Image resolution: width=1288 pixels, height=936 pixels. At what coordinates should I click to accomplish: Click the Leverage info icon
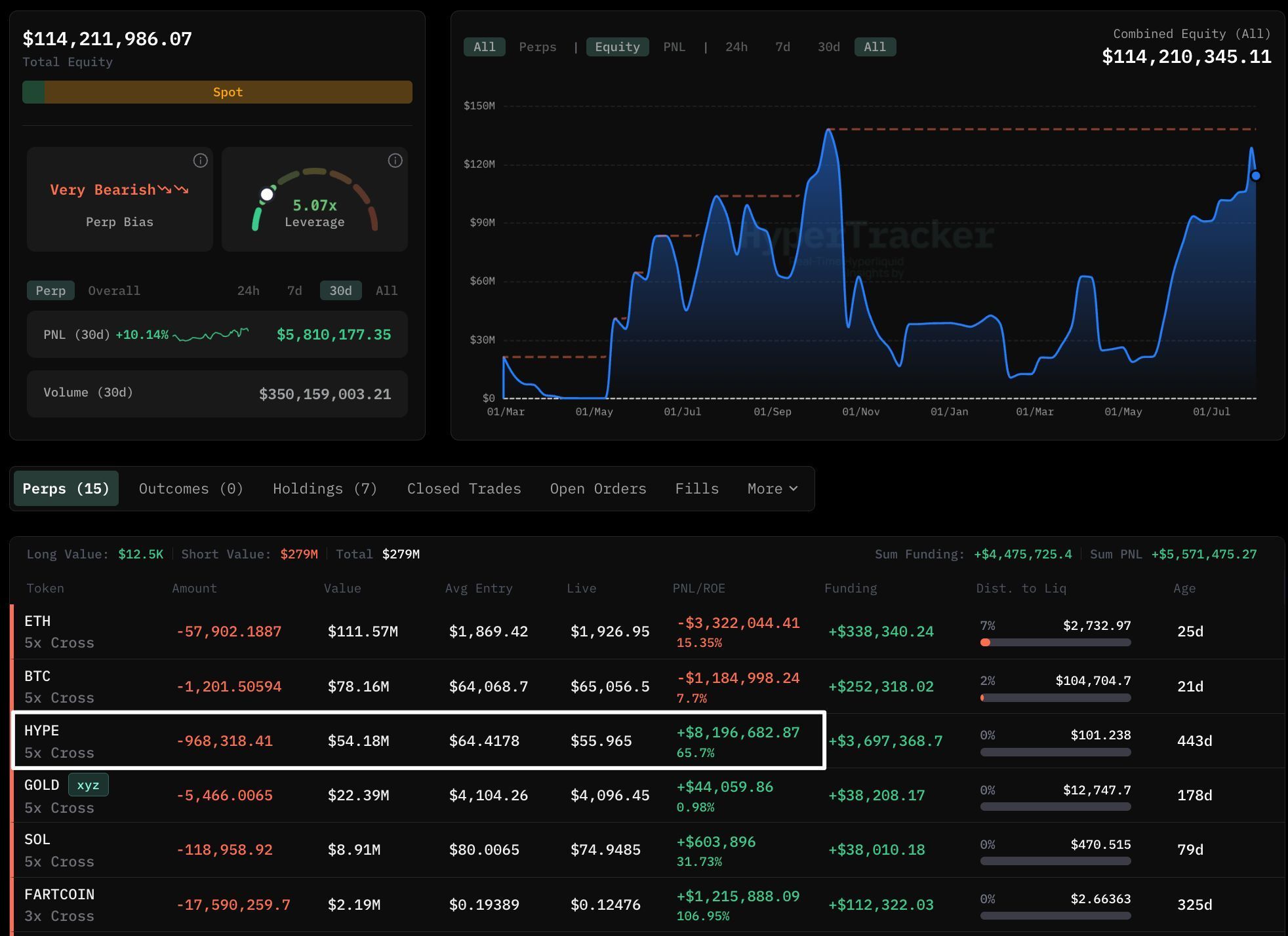(x=395, y=161)
